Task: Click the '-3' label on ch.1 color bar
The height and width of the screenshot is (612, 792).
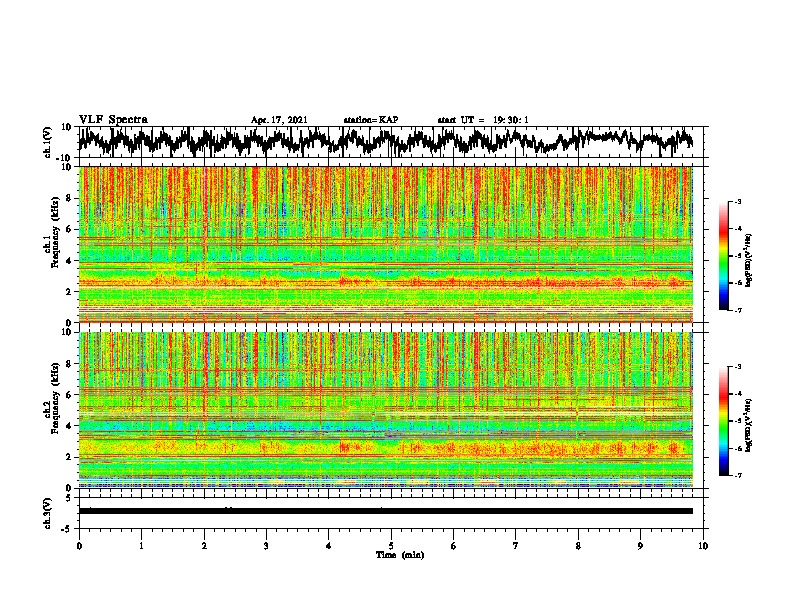Action: click(x=737, y=201)
